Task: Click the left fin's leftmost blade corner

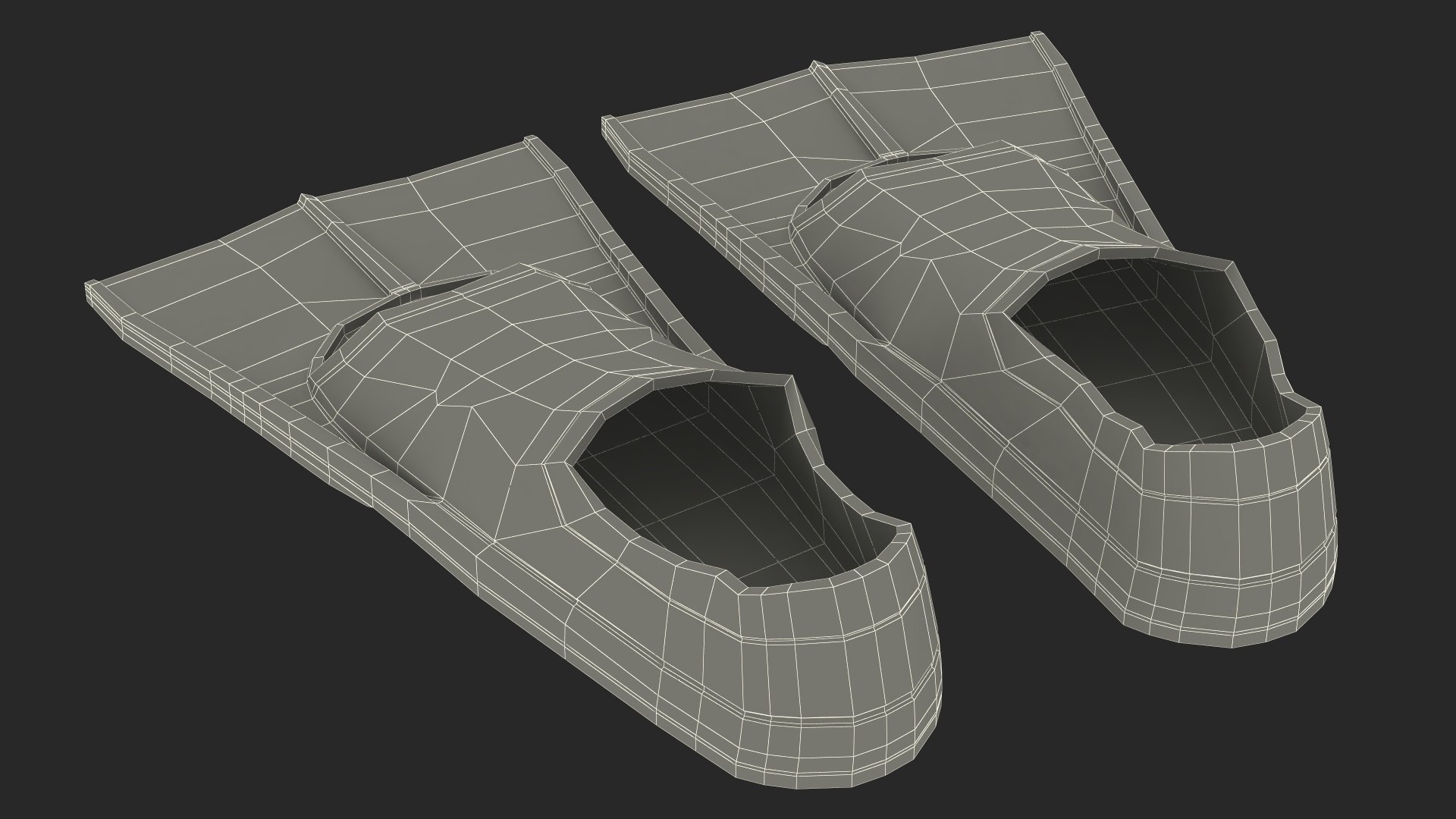Action: tap(89, 288)
